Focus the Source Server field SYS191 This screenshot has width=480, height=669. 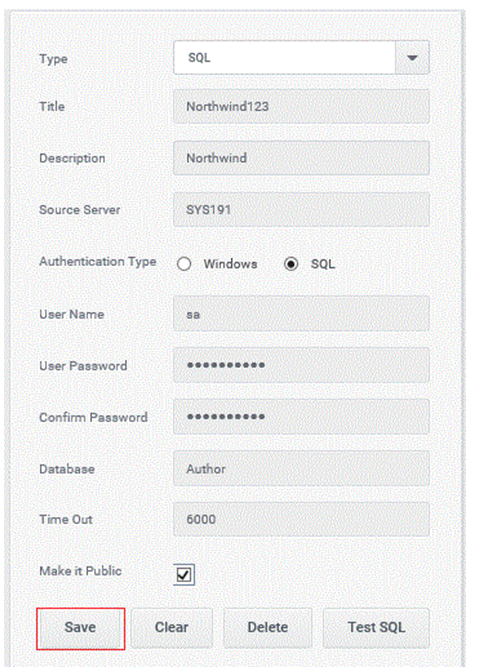click(301, 209)
